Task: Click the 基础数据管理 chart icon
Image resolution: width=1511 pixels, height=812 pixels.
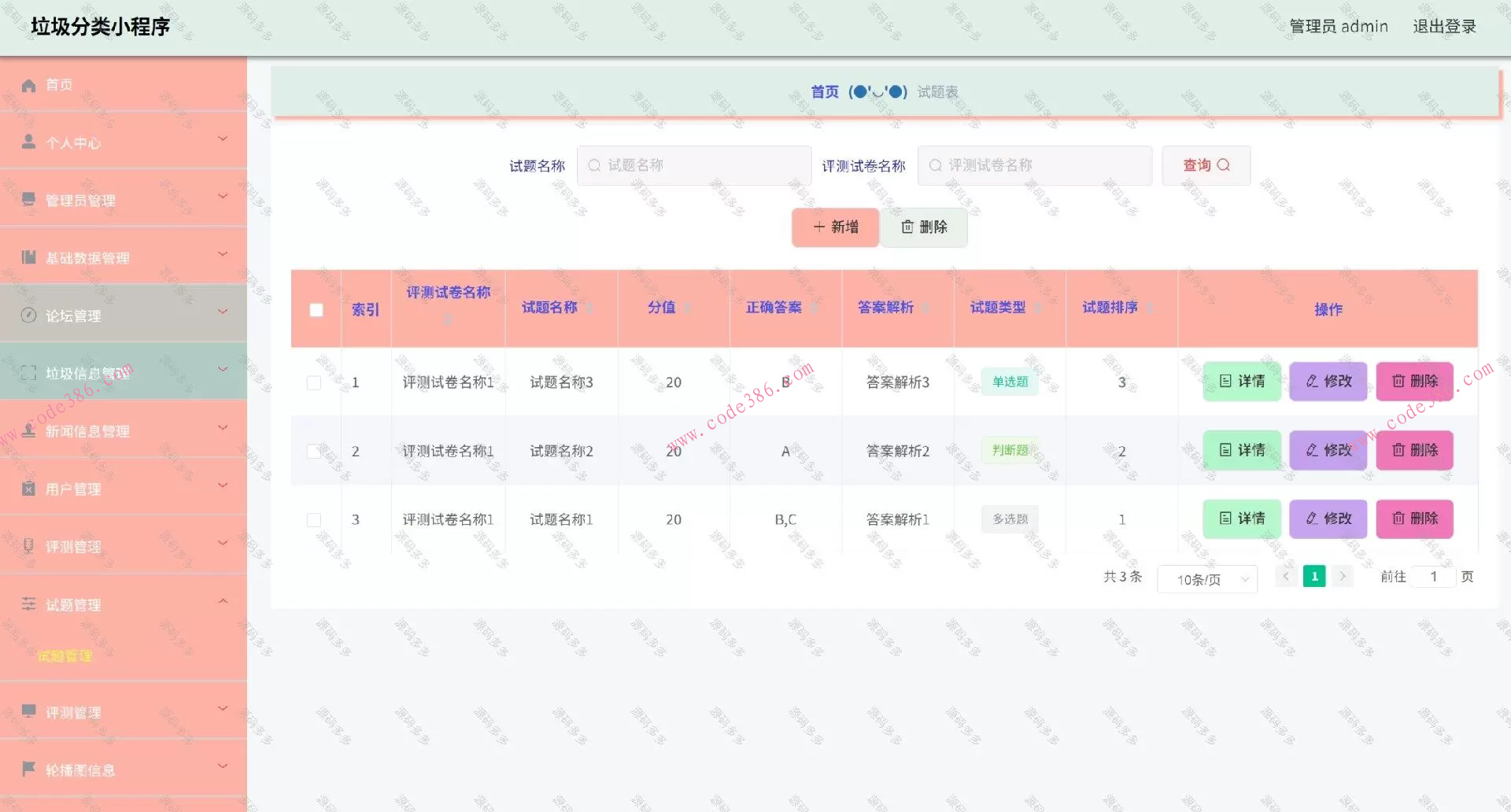Action: pyautogui.click(x=28, y=257)
